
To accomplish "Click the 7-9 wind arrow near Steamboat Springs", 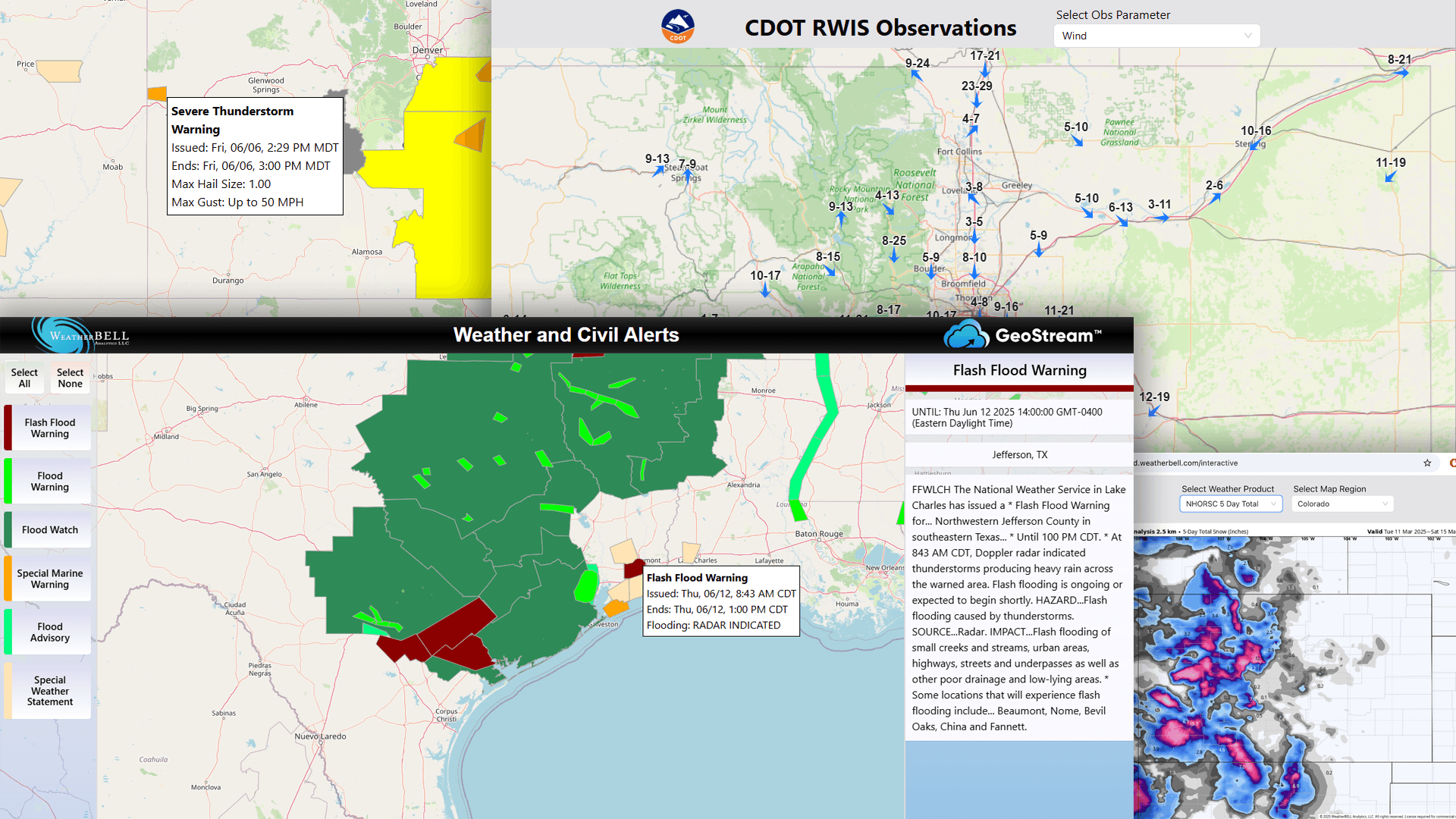I will pyautogui.click(x=686, y=168).
